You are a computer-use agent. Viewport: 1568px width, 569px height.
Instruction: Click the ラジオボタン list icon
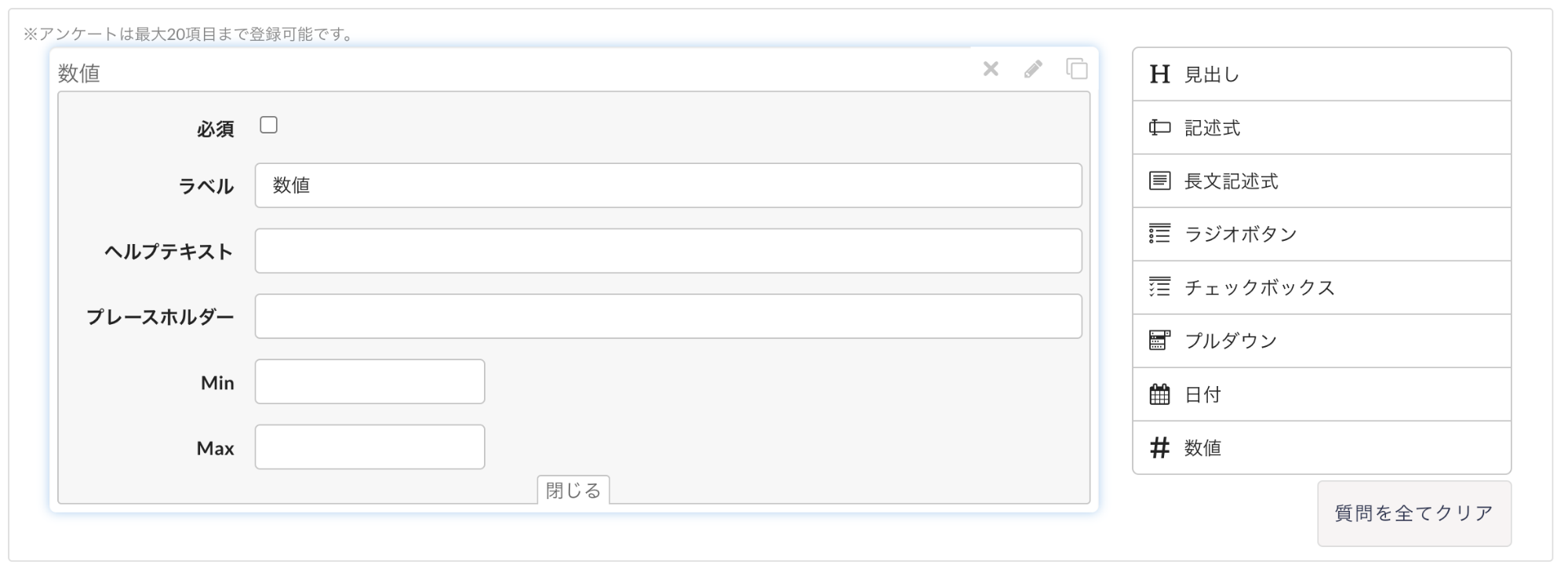(x=1159, y=234)
